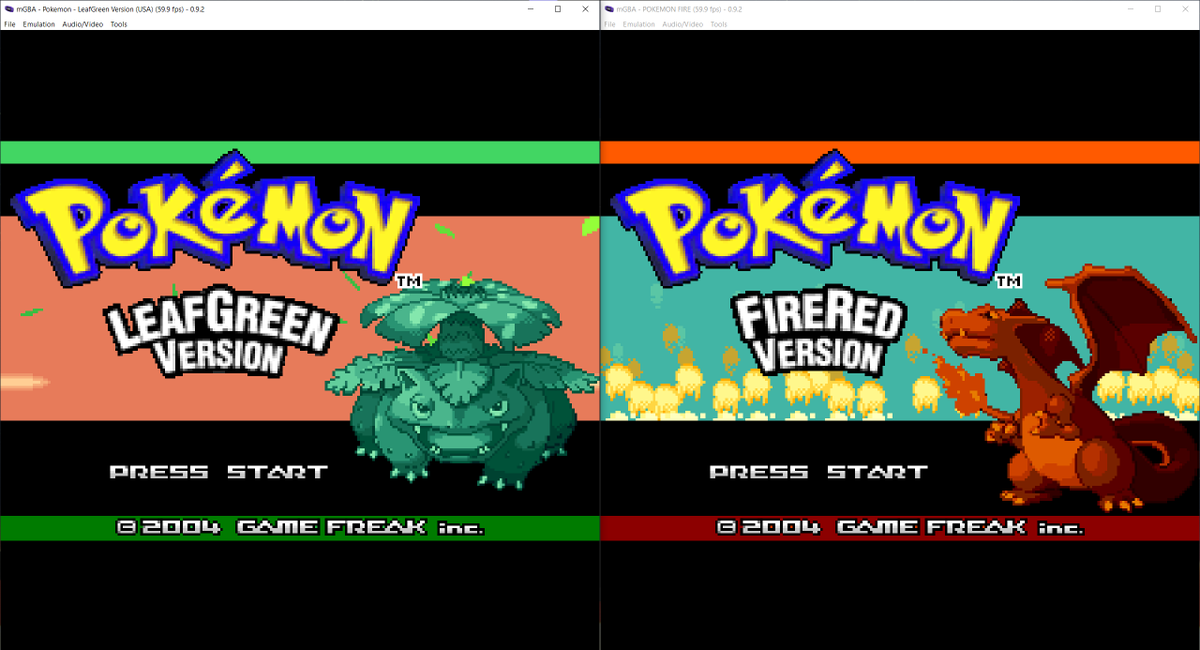Screen dimensions: 1200x650
Task: Click mGBA app icon in LeafGreen title bar
Action: pos(8,9)
